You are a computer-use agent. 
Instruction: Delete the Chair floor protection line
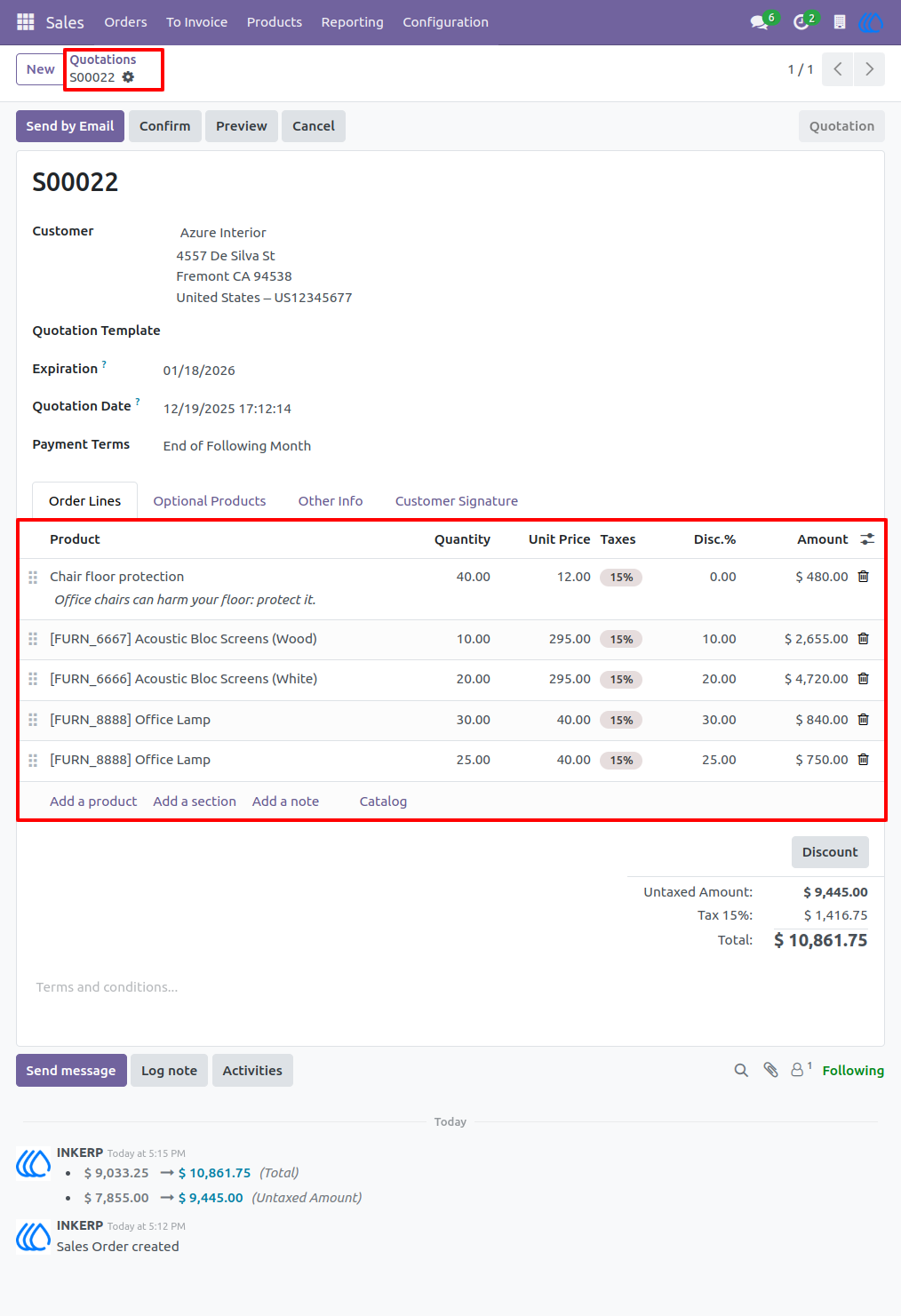point(863,577)
